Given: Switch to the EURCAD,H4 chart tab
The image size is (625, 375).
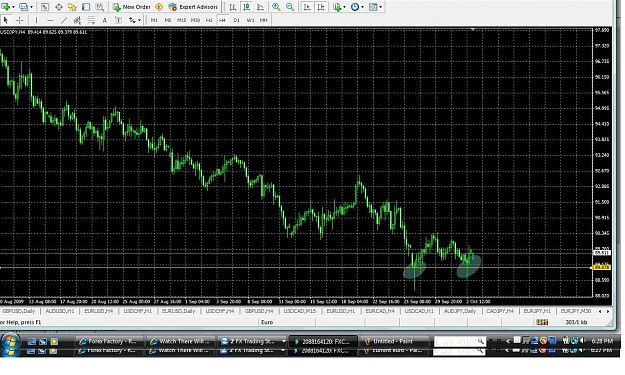Looking at the screenshot, I should coord(380,311).
